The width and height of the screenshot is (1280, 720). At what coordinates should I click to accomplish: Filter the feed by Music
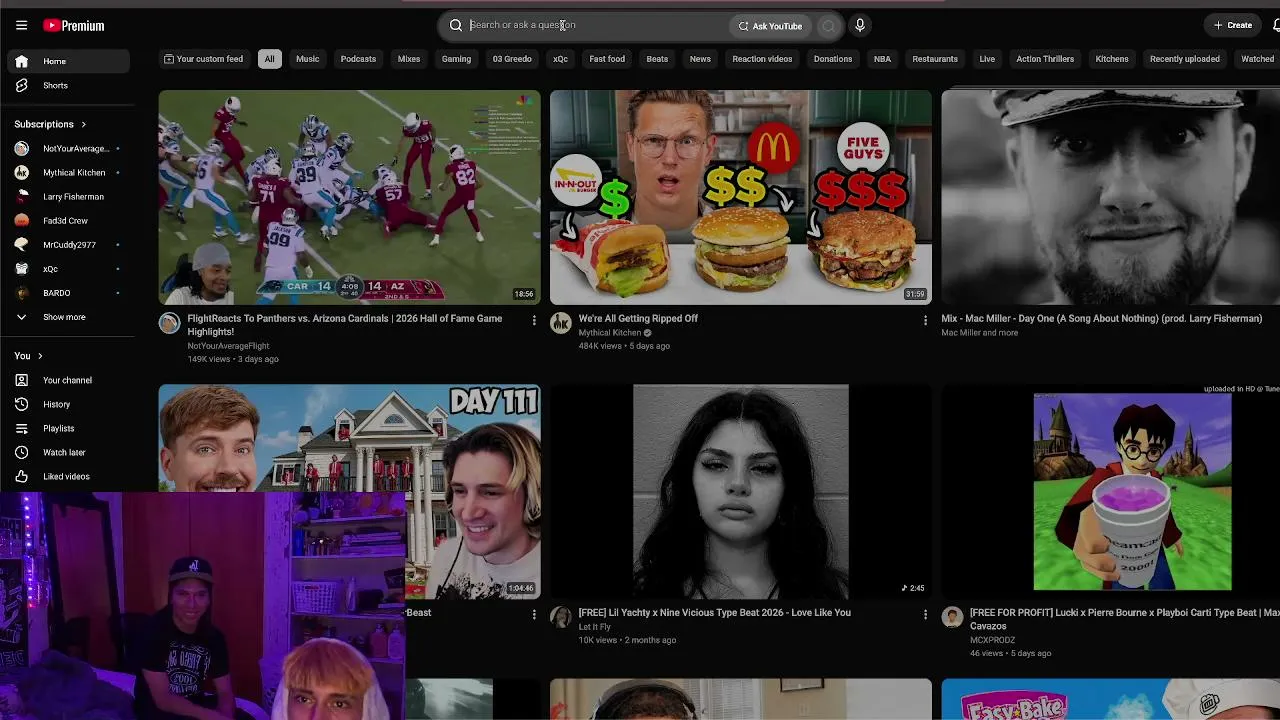click(308, 59)
